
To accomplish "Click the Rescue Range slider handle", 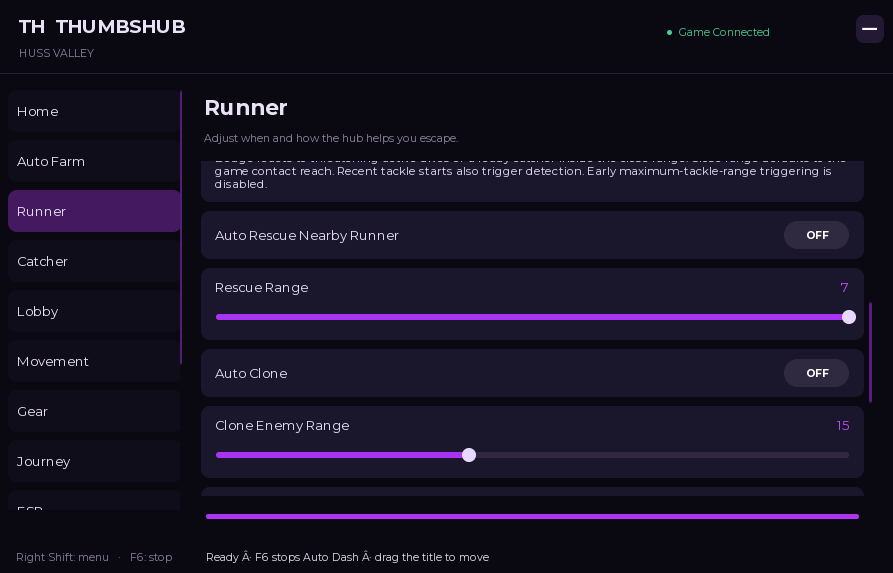I will tap(849, 317).
